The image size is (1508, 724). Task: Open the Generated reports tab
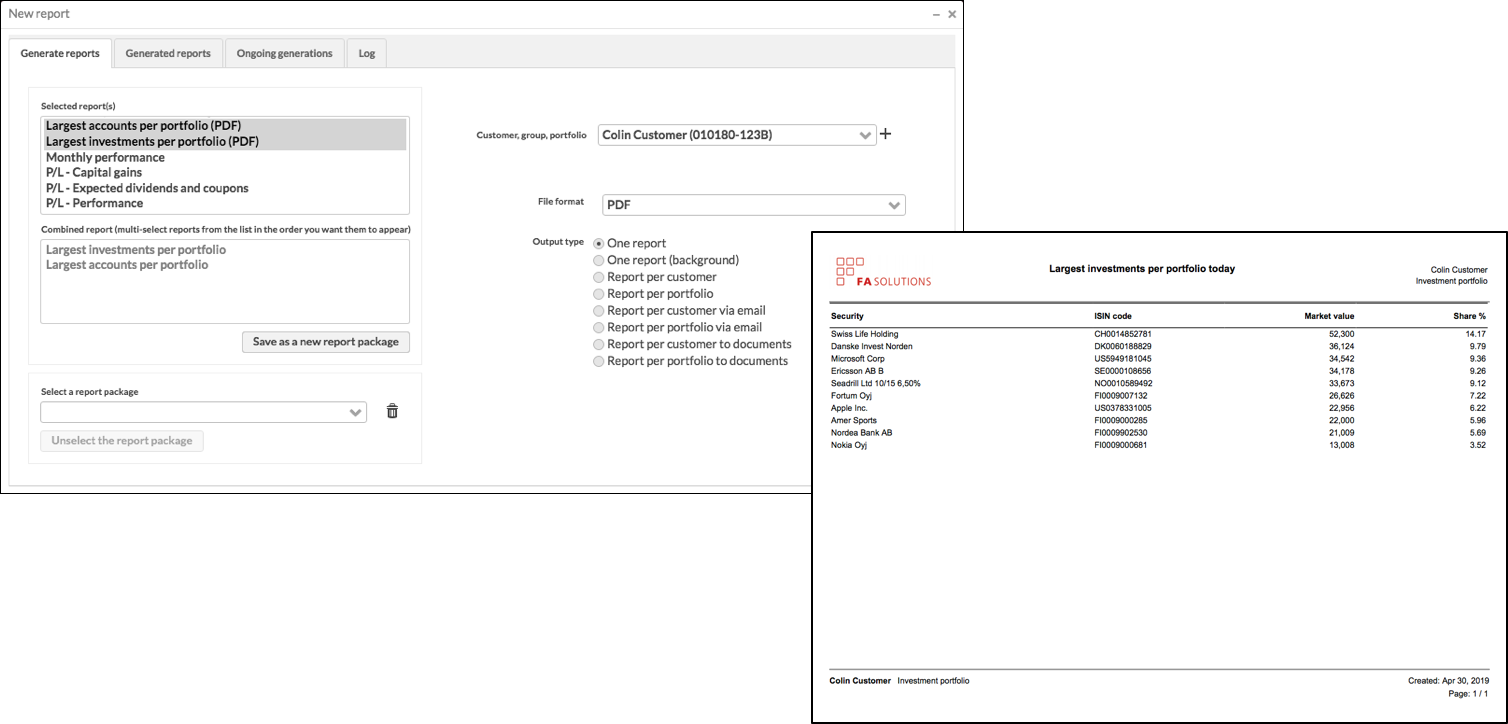(x=168, y=53)
